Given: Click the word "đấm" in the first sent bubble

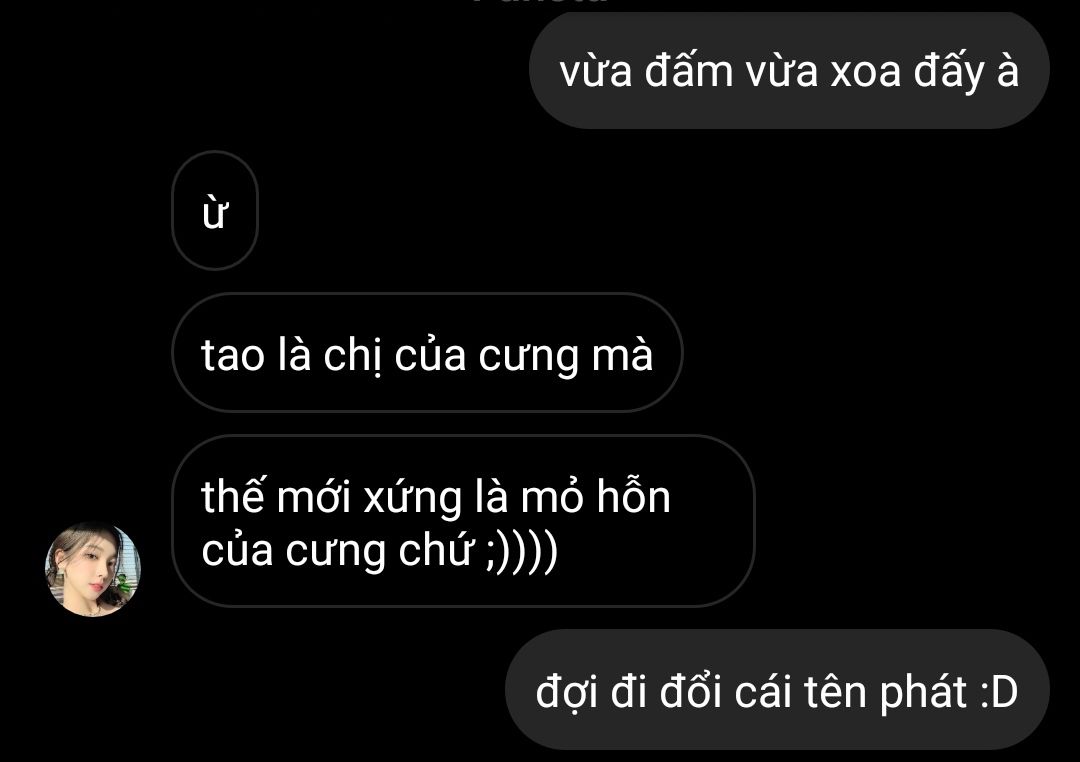Looking at the screenshot, I should click(689, 70).
